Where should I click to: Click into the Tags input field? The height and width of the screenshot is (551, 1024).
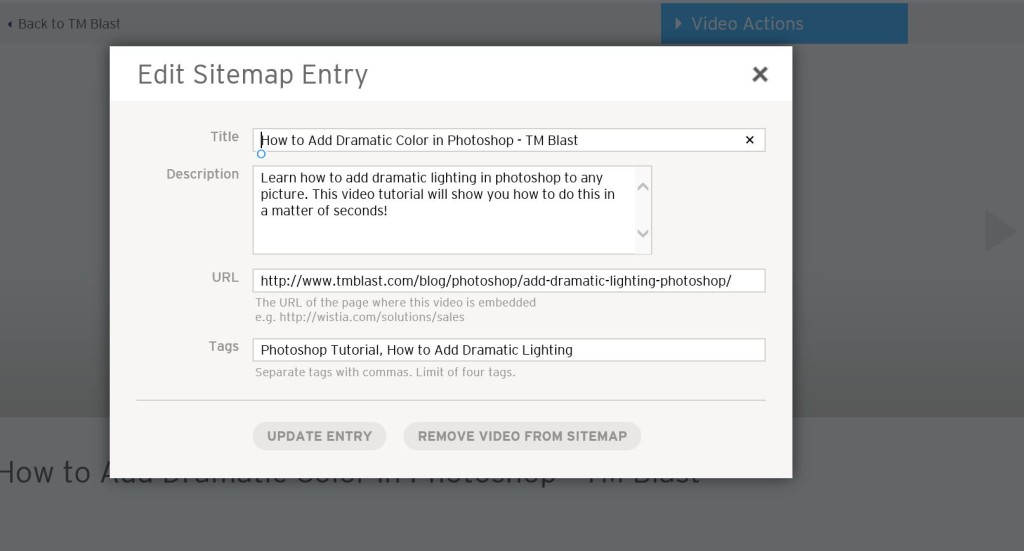509,350
